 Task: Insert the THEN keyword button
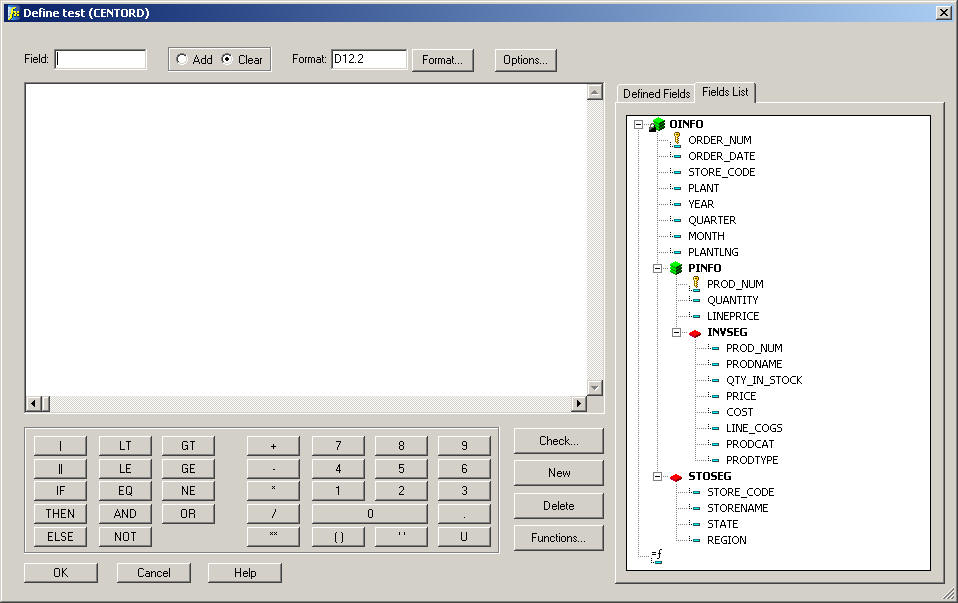click(x=60, y=514)
